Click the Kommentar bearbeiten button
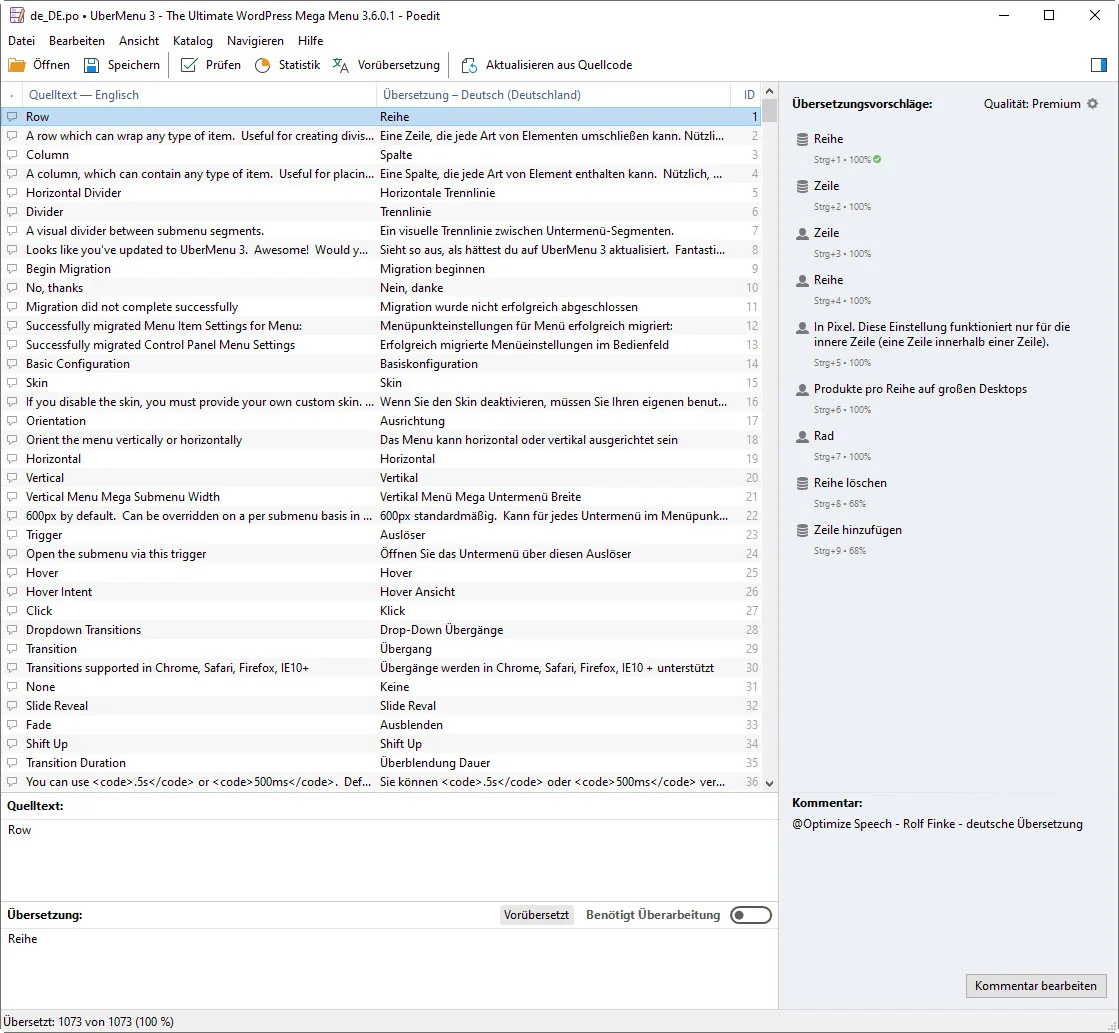Viewport: 1119px width, 1033px height. [1036, 986]
